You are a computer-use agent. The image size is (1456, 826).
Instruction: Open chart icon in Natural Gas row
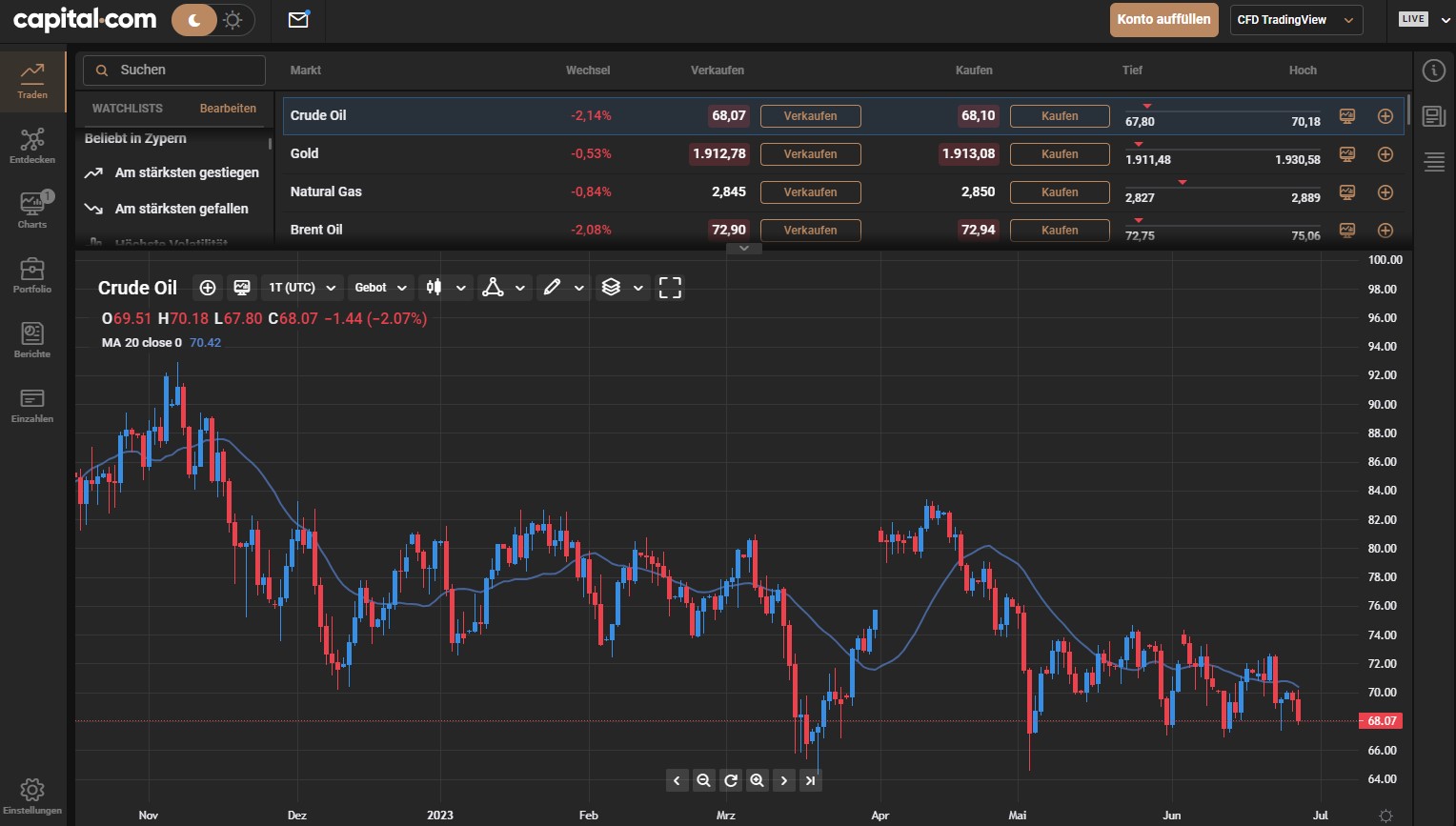tap(1347, 192)
